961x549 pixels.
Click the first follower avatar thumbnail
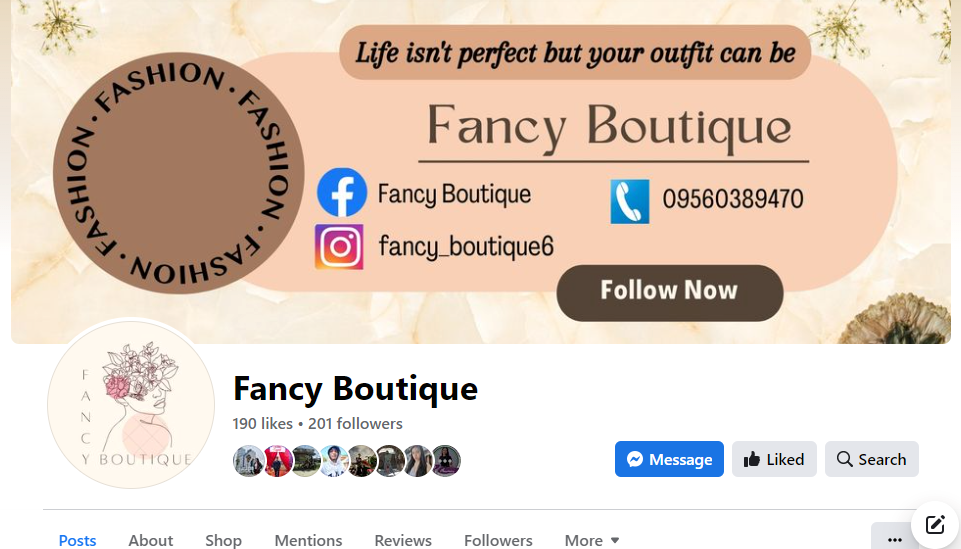248,461
